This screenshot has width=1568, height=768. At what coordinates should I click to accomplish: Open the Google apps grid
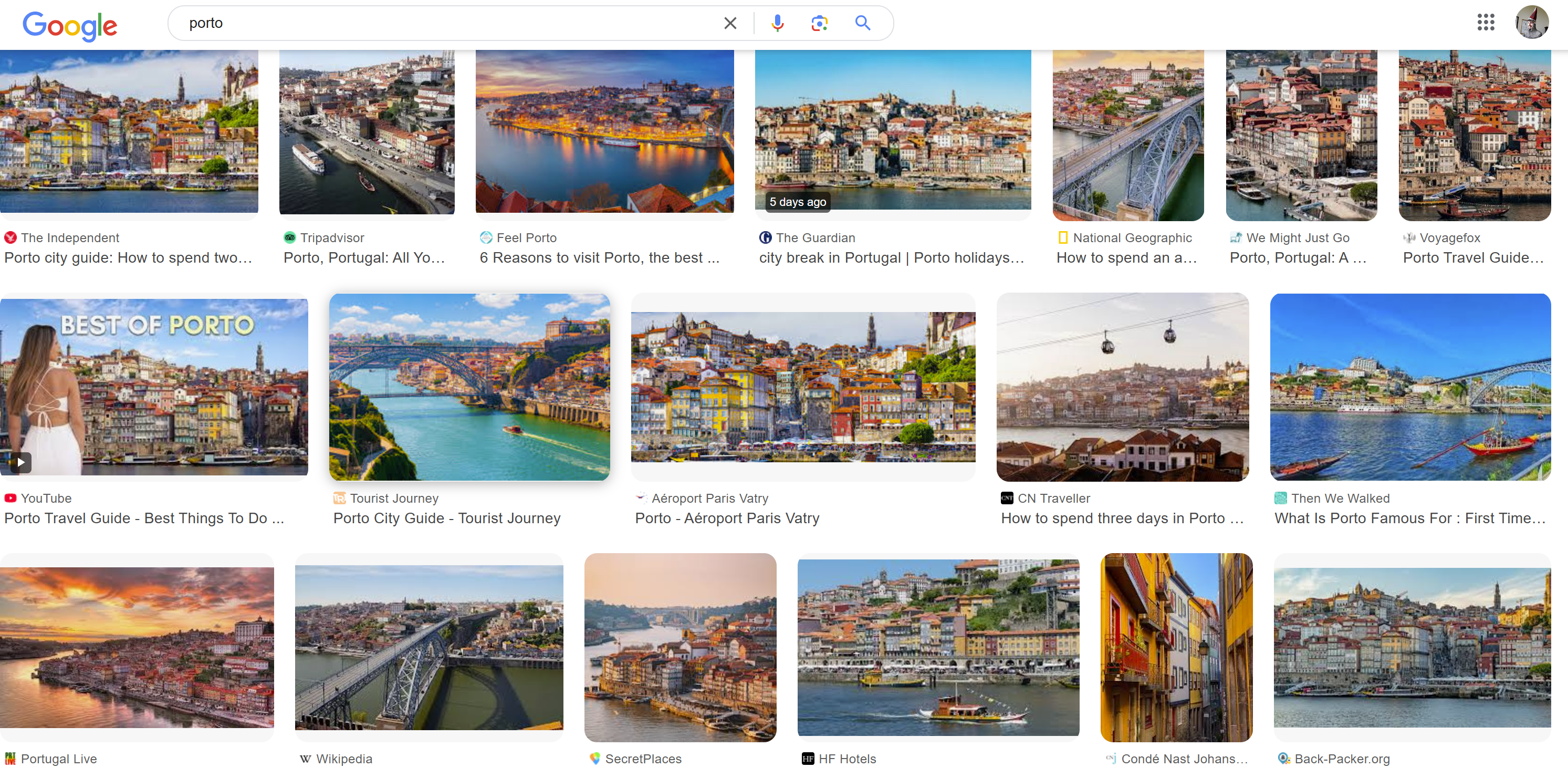pos(1485,23)
